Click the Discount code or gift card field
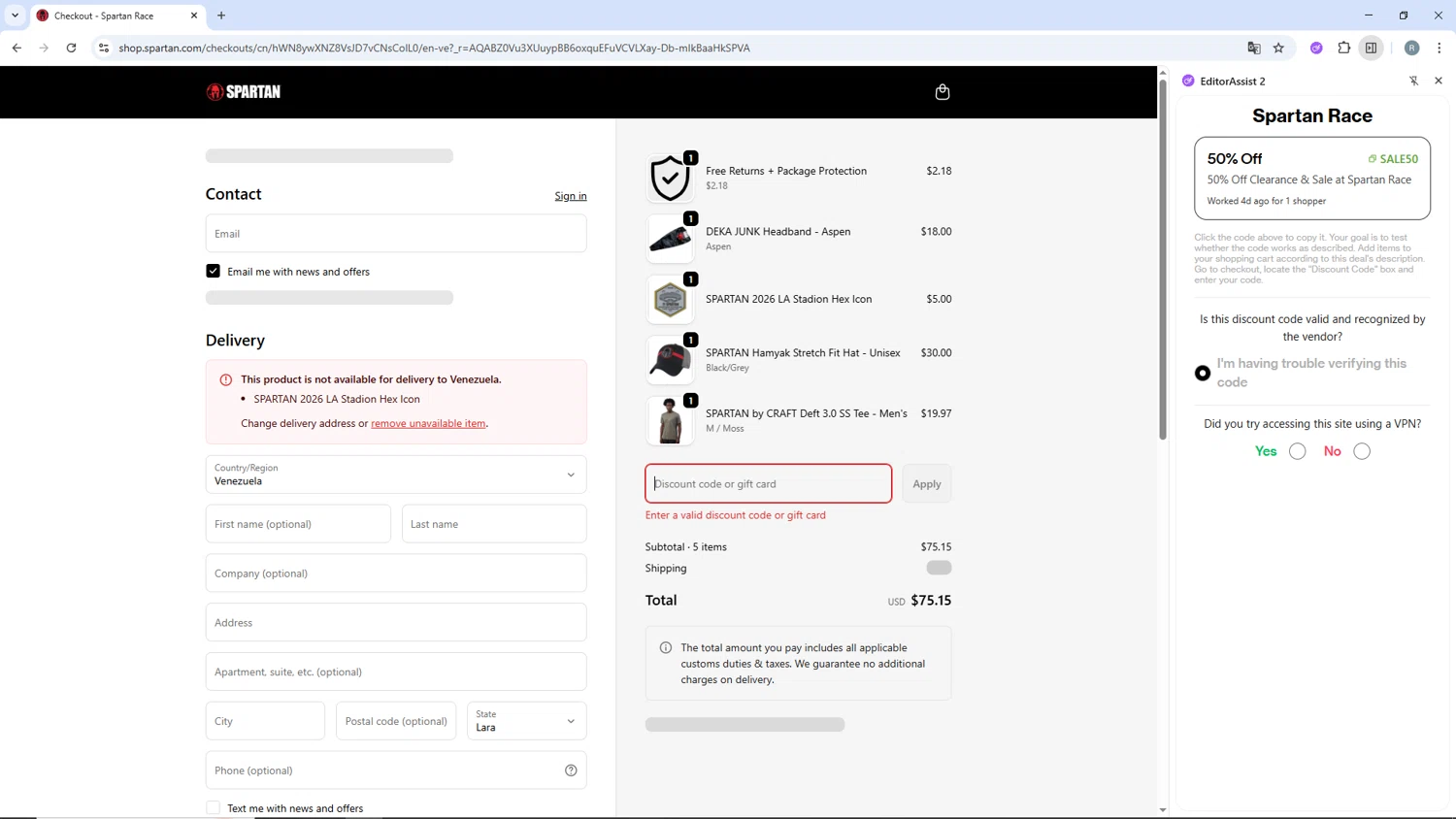This screenshot has width=1456, height=819. [768, 483]
